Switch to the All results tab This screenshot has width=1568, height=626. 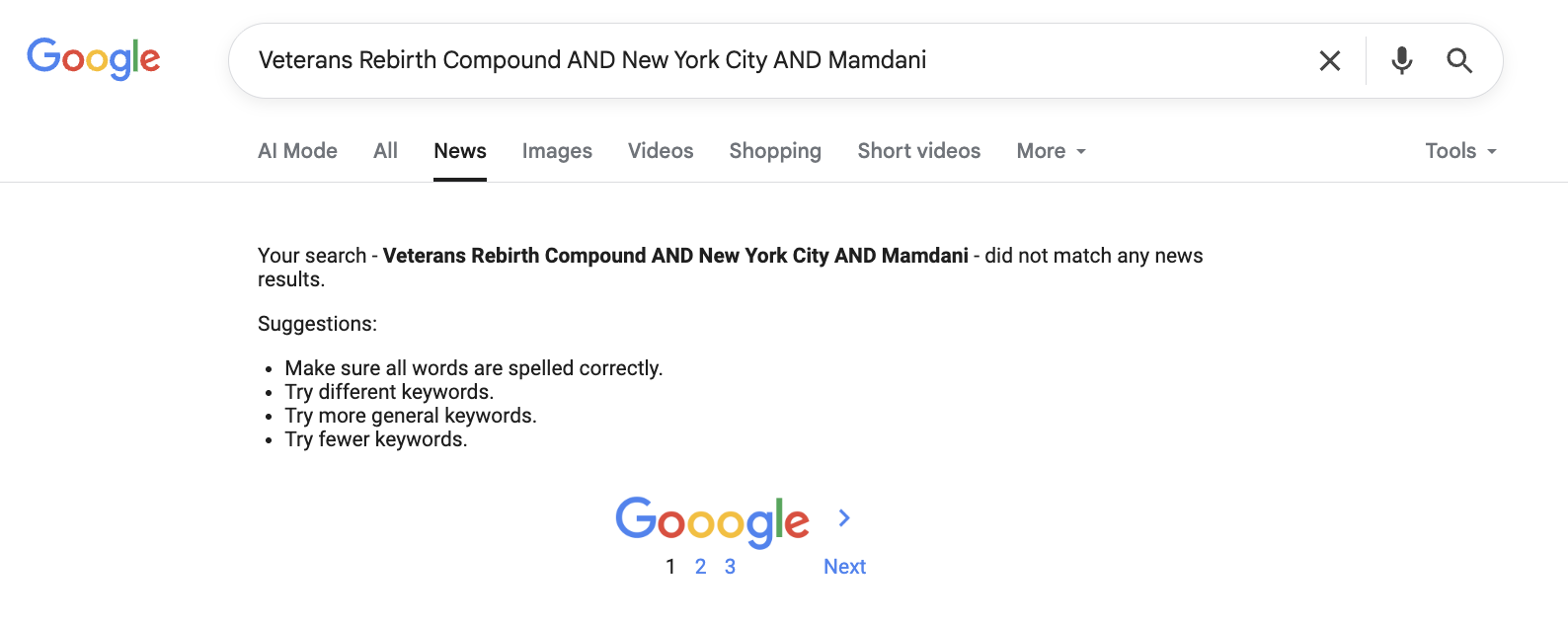[385, 151]
